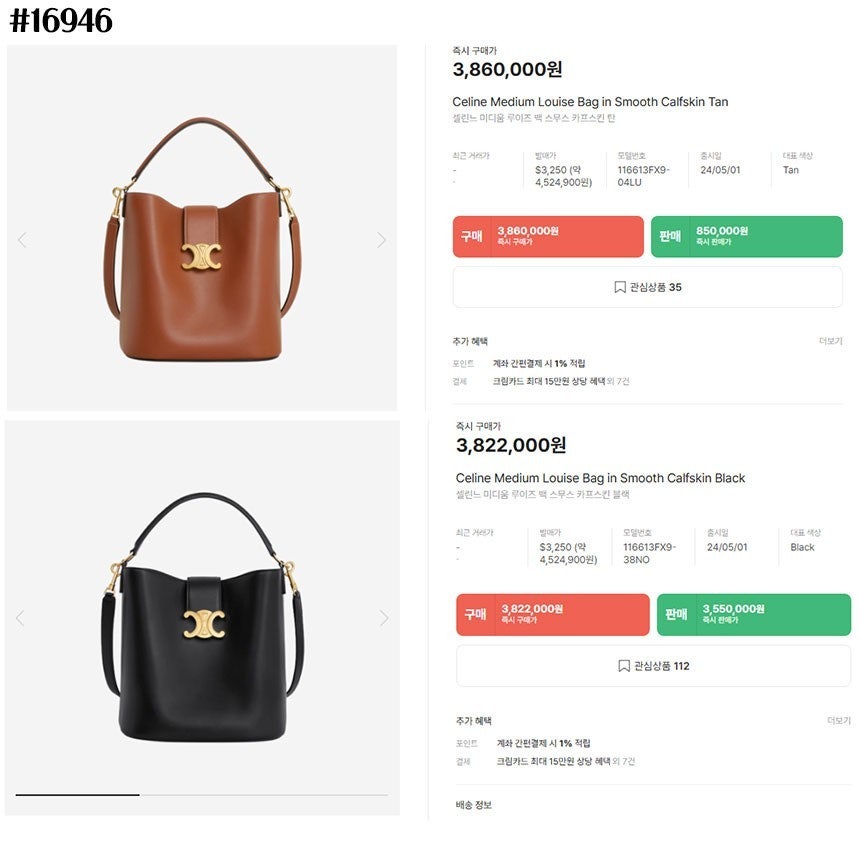Go to next image of black bag

pos(384,619)
